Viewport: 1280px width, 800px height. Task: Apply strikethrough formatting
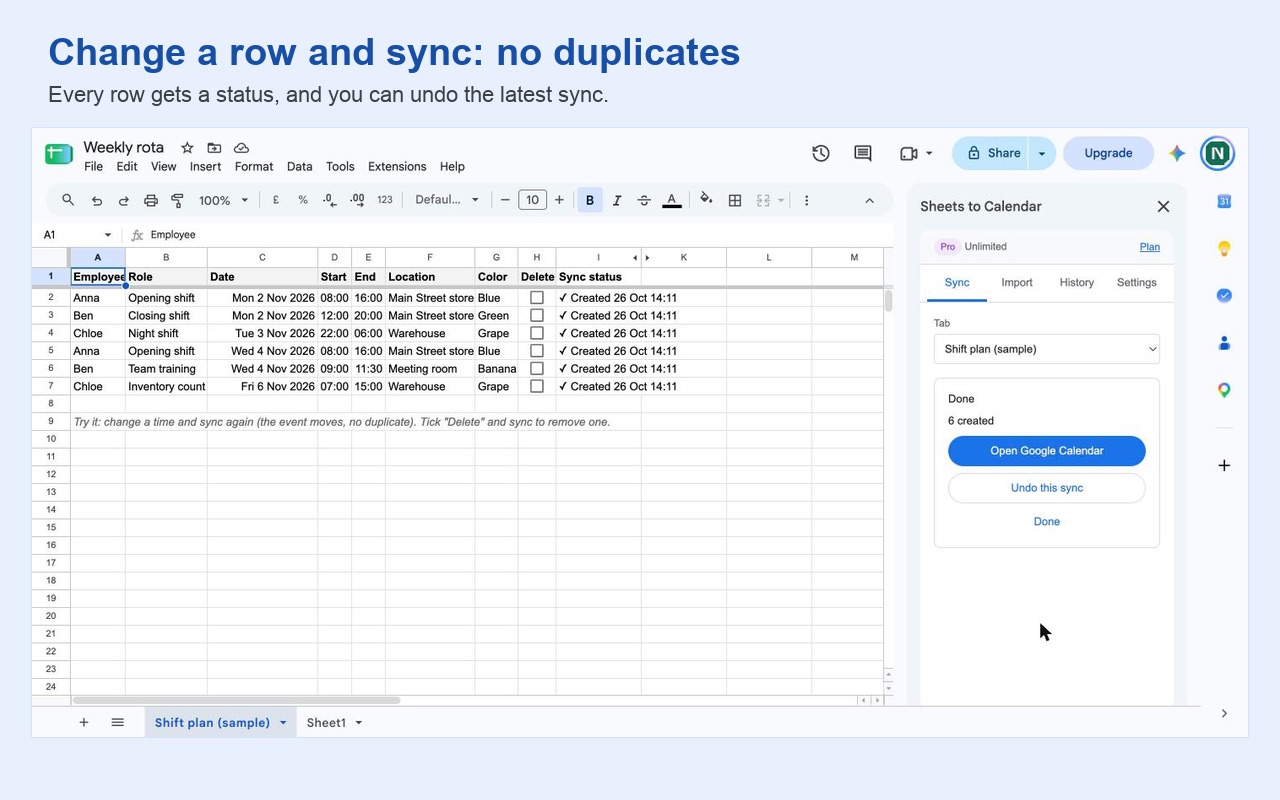tap(644, 200)
